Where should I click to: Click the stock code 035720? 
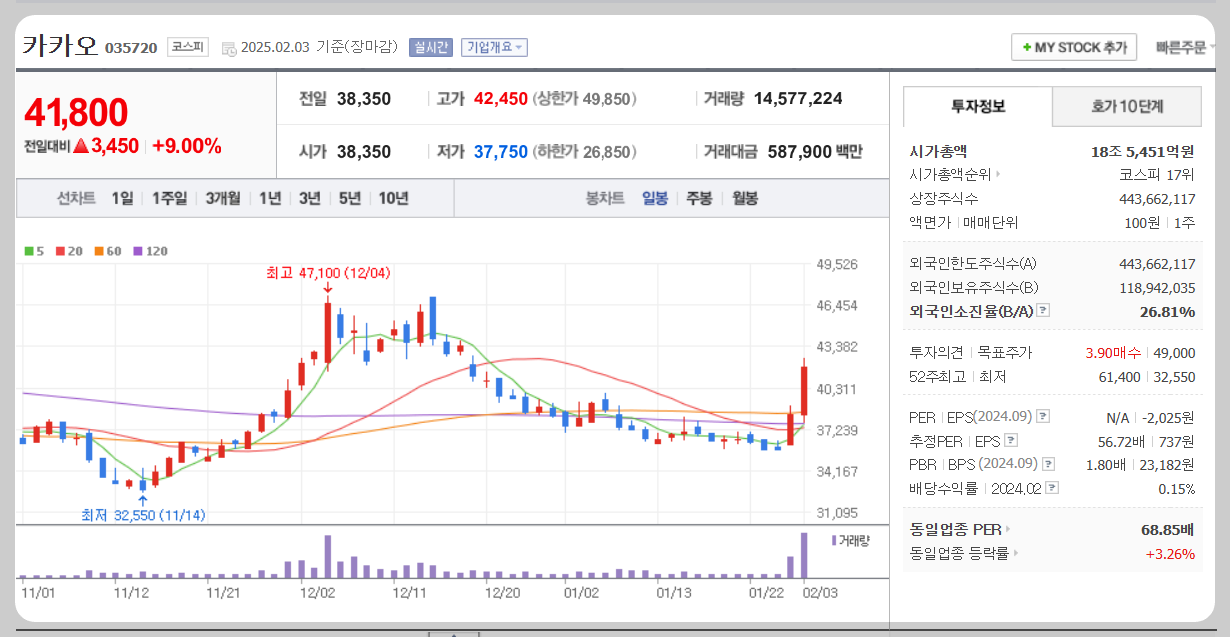tap(131, 48)
